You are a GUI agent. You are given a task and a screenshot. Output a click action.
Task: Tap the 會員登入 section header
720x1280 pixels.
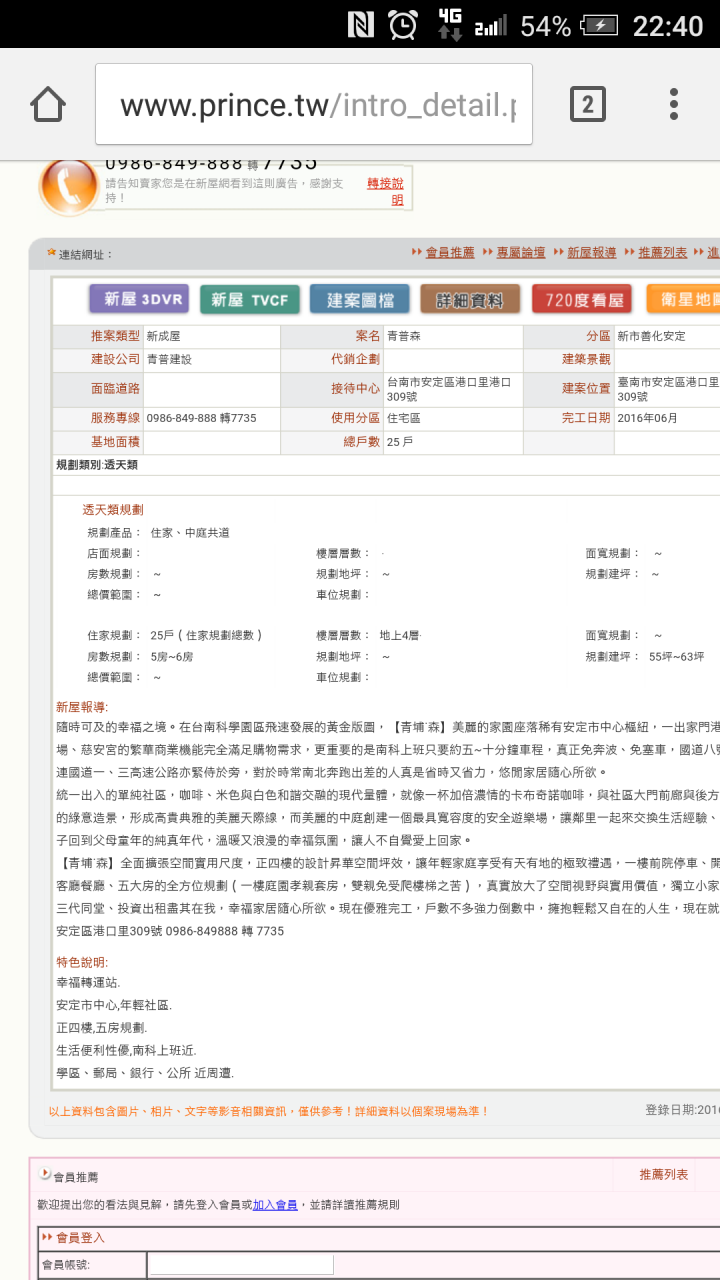coord(79,1237)
